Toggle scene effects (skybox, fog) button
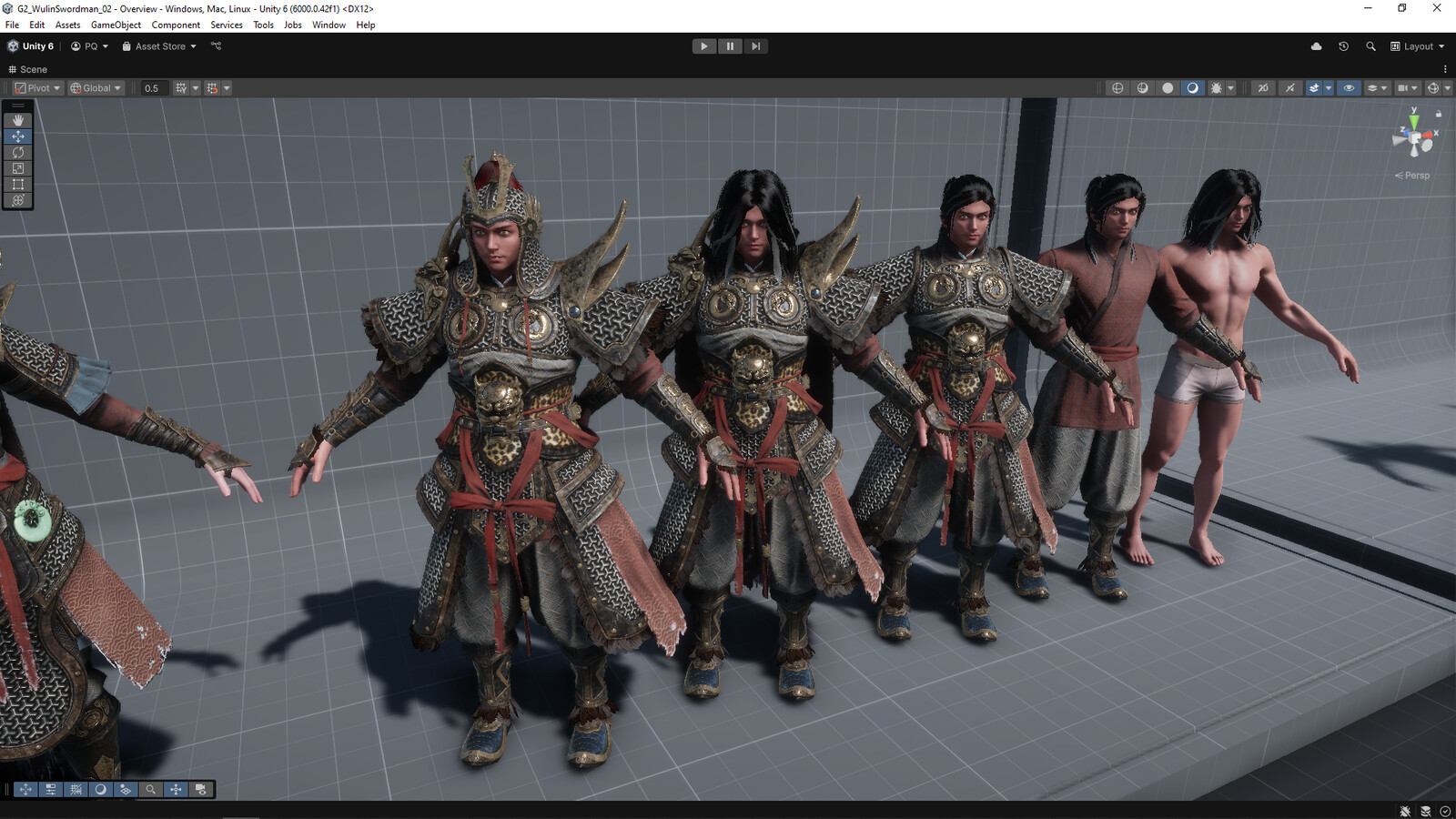1456x819 pixels. pos(1314,88)
